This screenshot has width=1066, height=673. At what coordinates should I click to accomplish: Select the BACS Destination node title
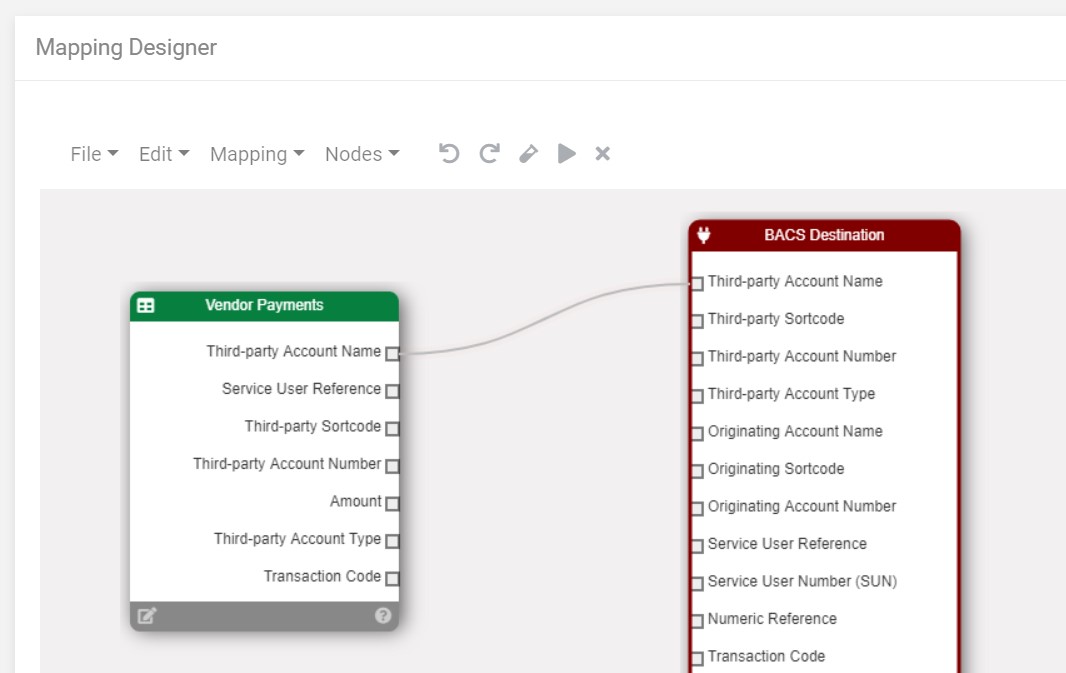coord(824,235)
